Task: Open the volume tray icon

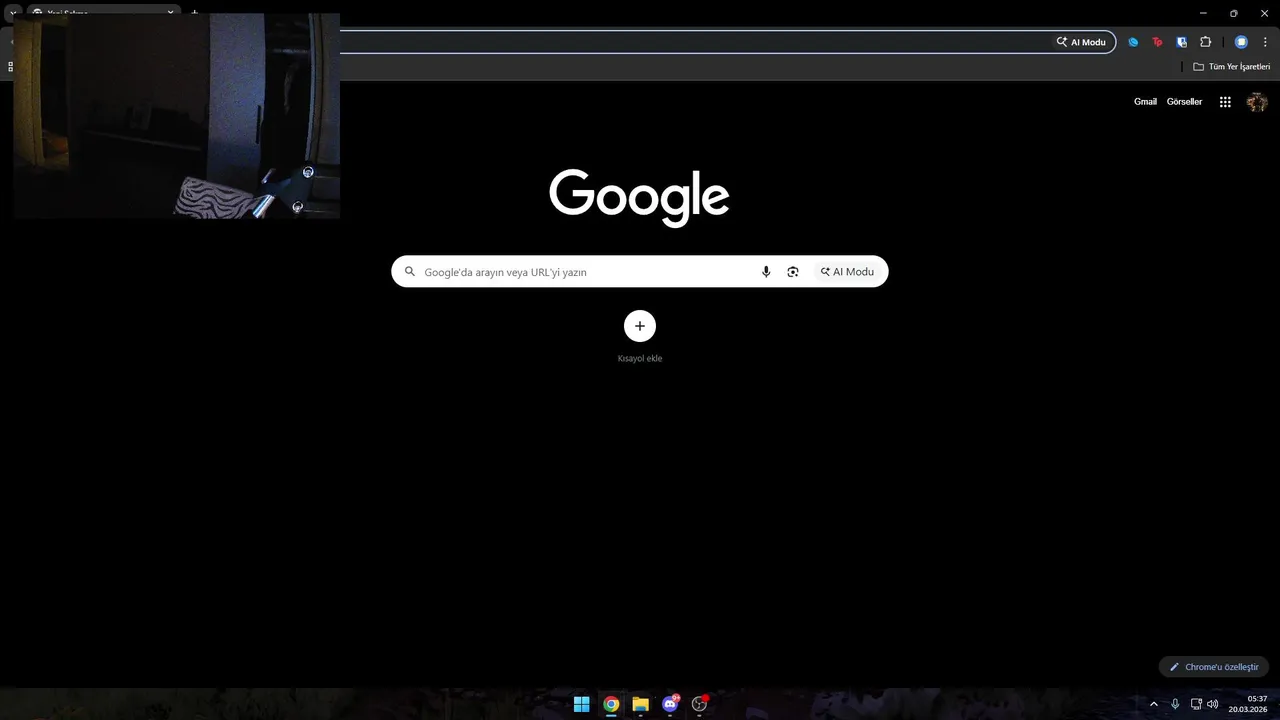Action: pyautogui.click(x=1213, y=704)
